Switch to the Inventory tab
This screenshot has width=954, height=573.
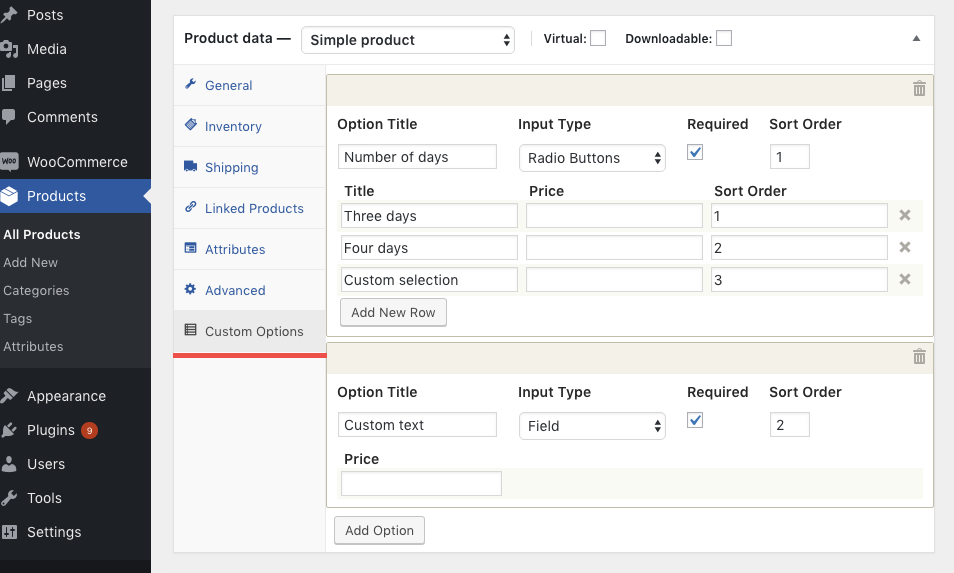(x=233, y=127)
